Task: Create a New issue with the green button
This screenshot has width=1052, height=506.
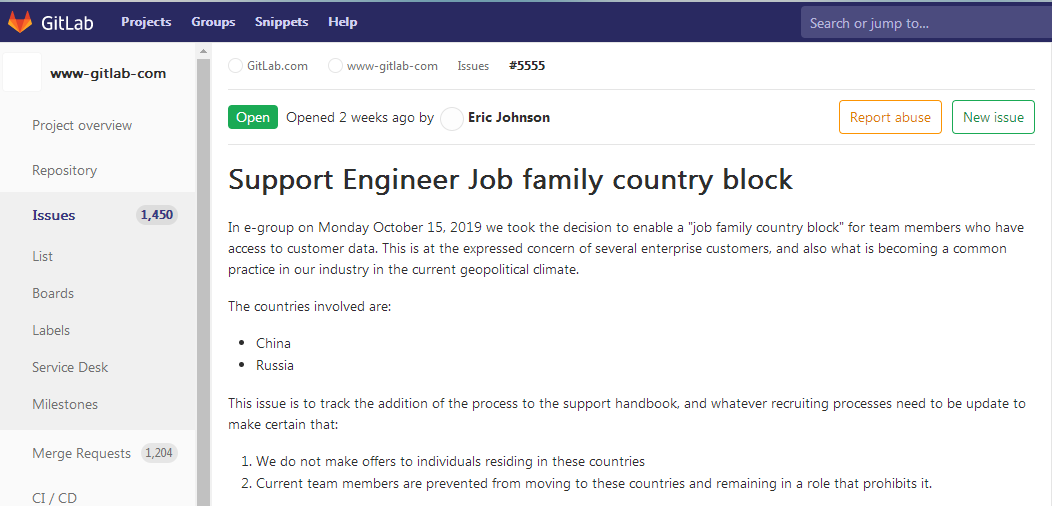Action: pos(992,117)
